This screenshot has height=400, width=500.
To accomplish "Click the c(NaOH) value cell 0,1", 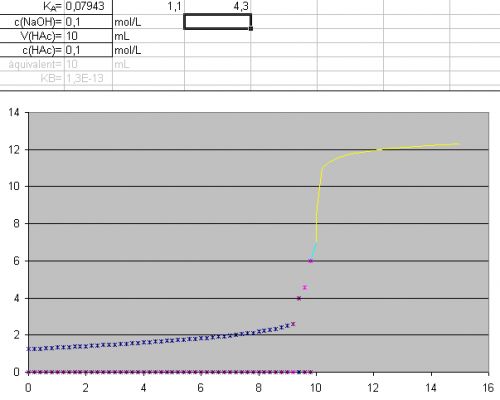I will click(88, 22).
